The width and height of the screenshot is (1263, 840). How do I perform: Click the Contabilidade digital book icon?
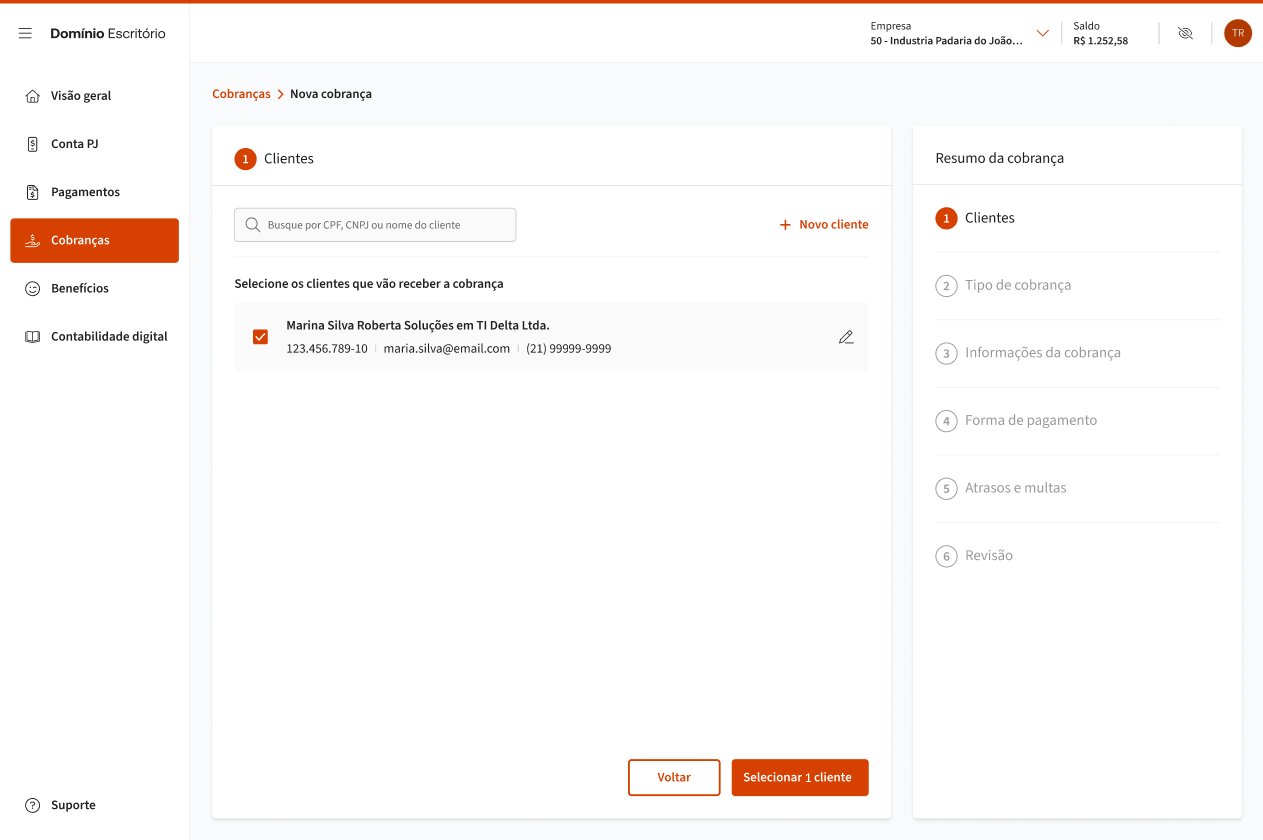coord(32,337)
